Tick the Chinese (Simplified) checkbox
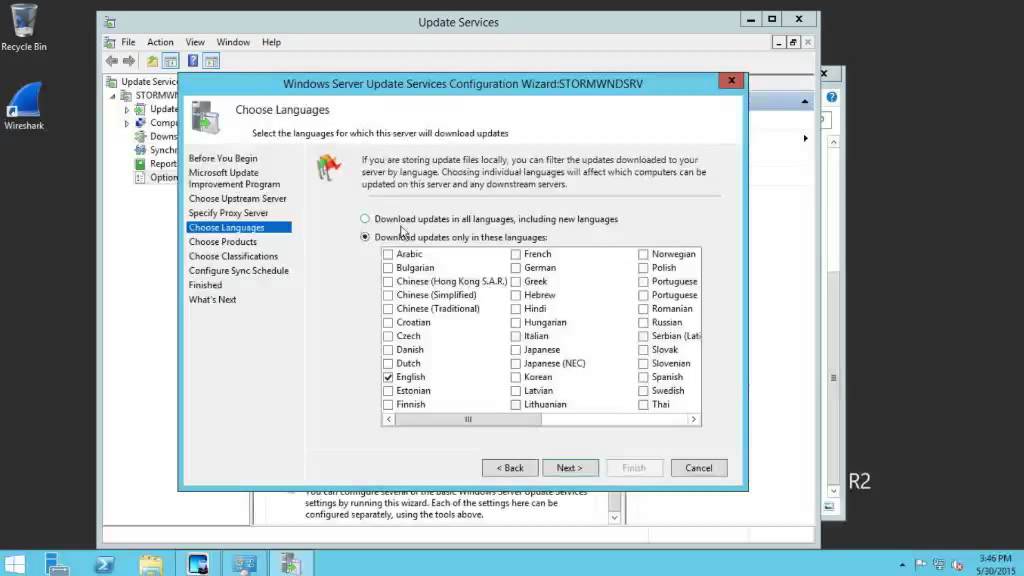1024x576 pixels. point(388,295)
